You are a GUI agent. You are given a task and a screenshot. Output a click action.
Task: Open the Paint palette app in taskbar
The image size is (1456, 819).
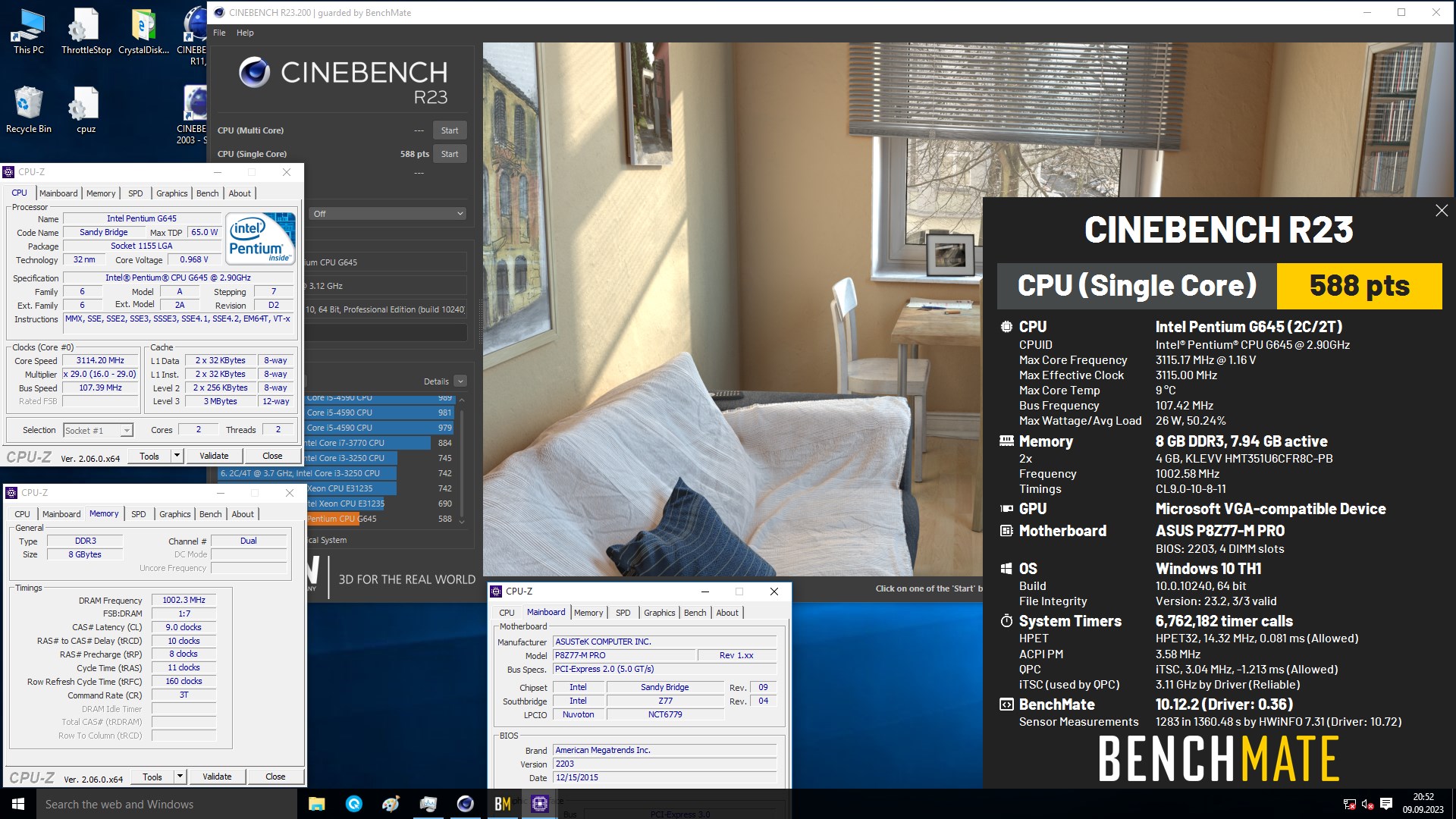(x=391, y=804)
